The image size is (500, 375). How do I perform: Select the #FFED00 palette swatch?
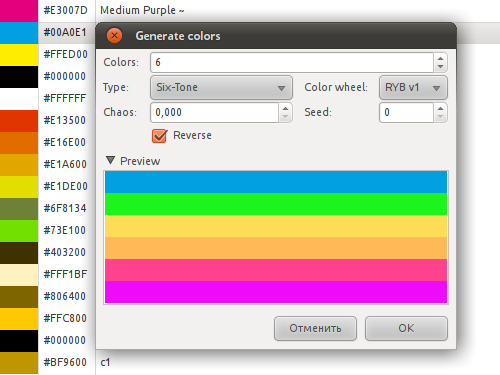click(x=19, y=55)
